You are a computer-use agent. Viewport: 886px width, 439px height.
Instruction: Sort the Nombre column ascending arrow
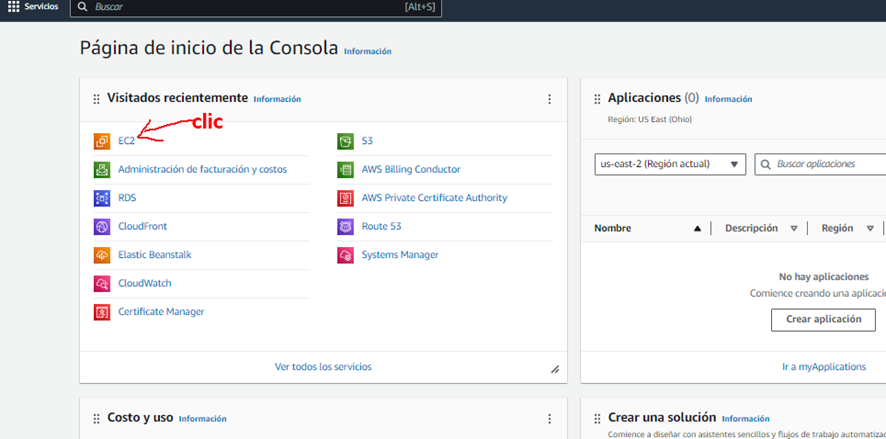697,229
